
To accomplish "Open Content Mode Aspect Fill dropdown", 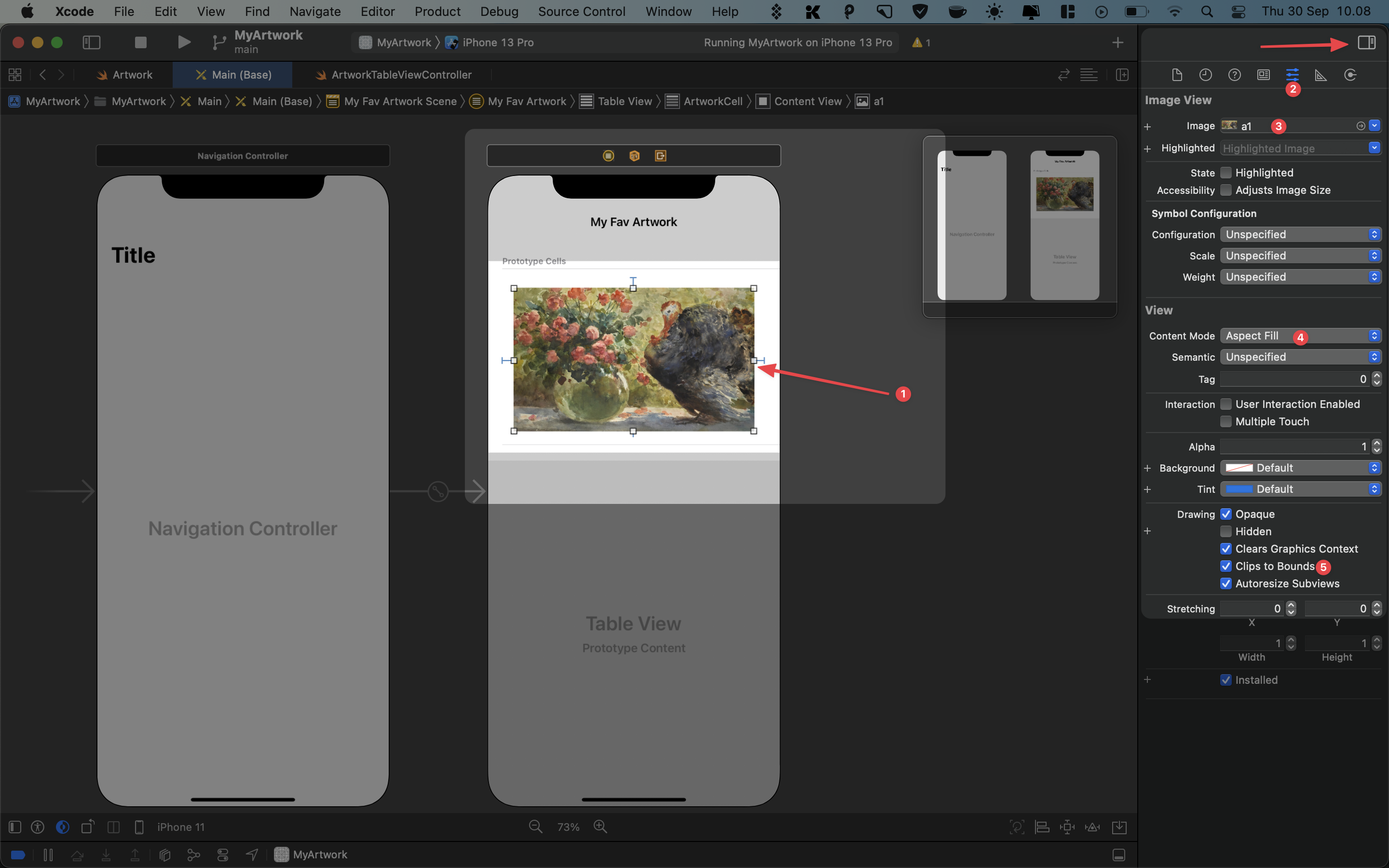I will (1300, 336).
